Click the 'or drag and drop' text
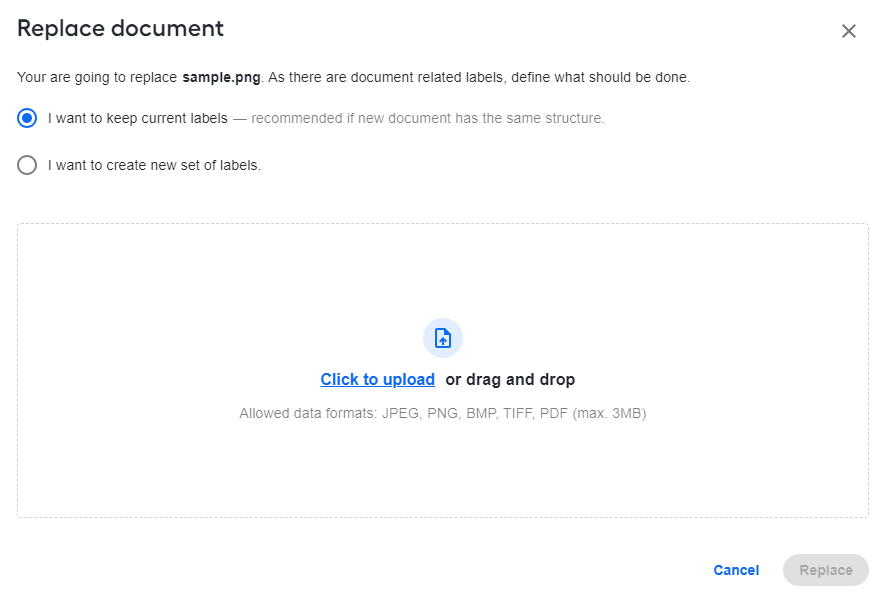The image size is (888, 598). [510, 379]
